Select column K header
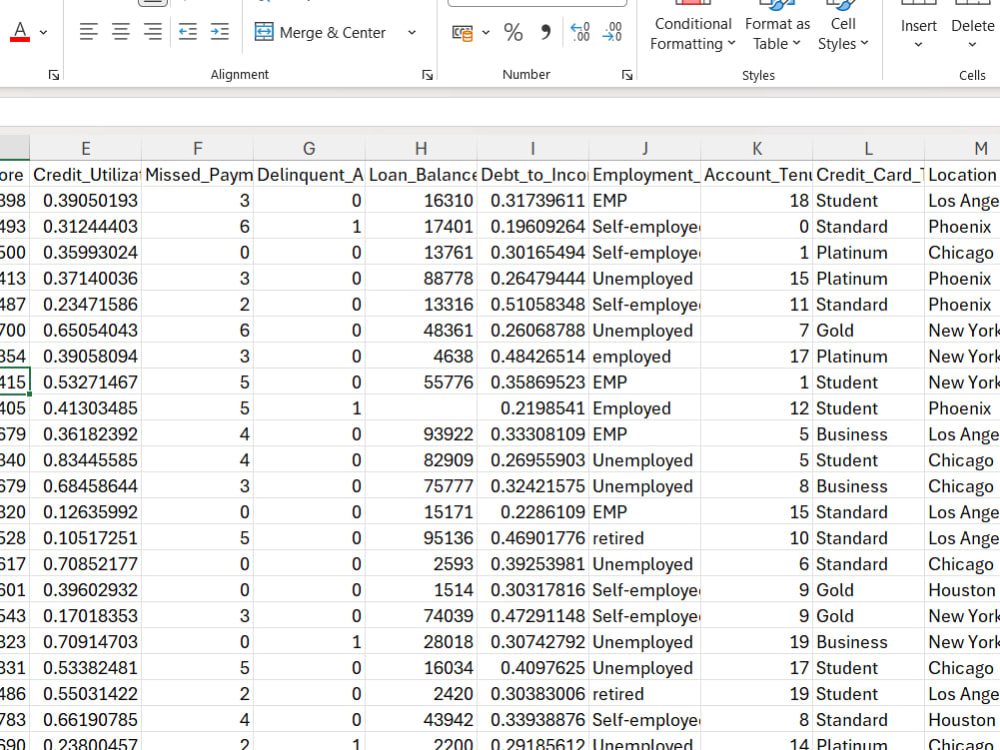This screenshot has height=750, width=1000. 757,149
